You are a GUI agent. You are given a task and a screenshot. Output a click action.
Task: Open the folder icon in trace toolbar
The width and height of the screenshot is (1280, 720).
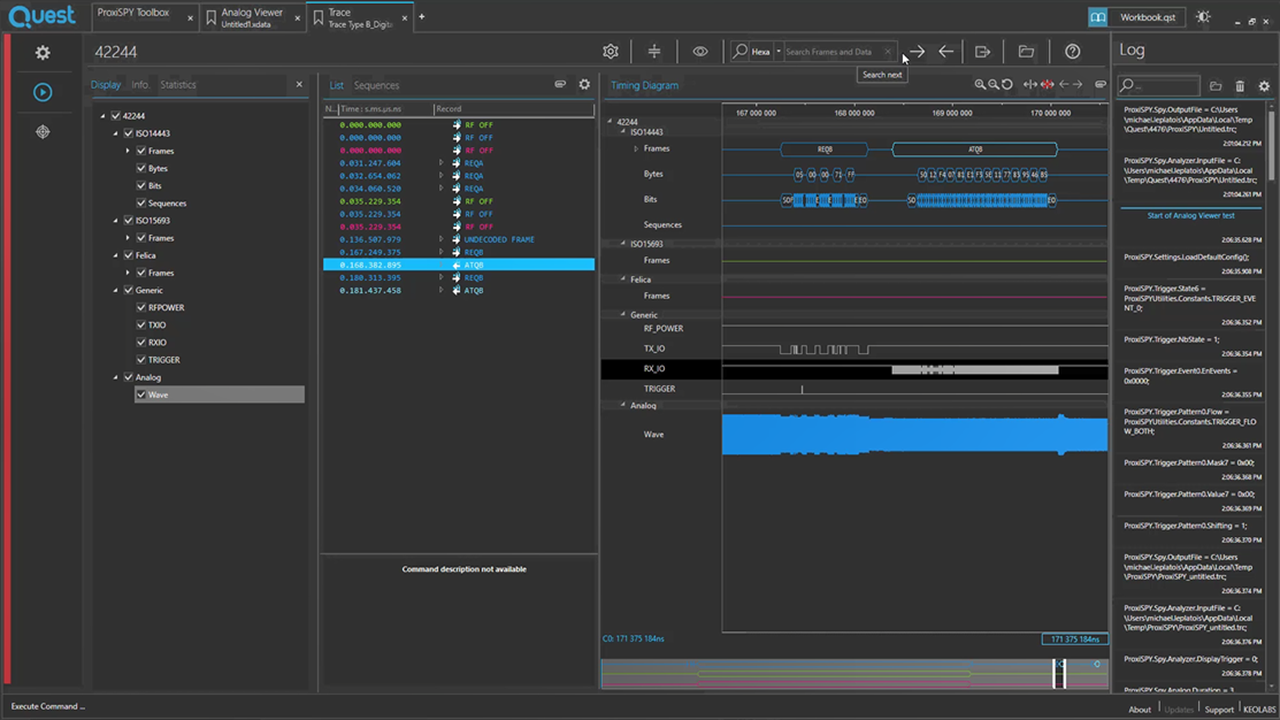tap(1026, 52)
